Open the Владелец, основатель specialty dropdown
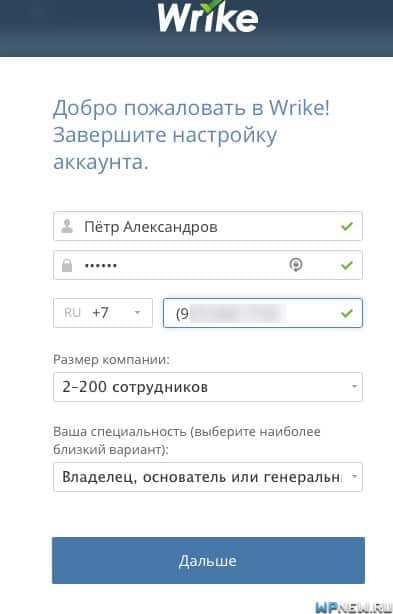 208,477
